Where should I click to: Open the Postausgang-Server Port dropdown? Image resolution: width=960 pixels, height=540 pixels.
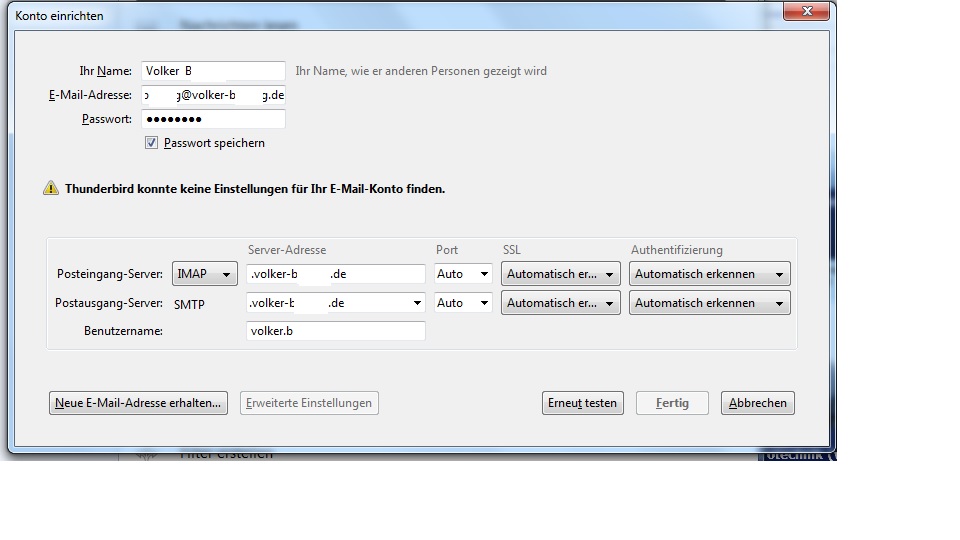click(463, 303)
